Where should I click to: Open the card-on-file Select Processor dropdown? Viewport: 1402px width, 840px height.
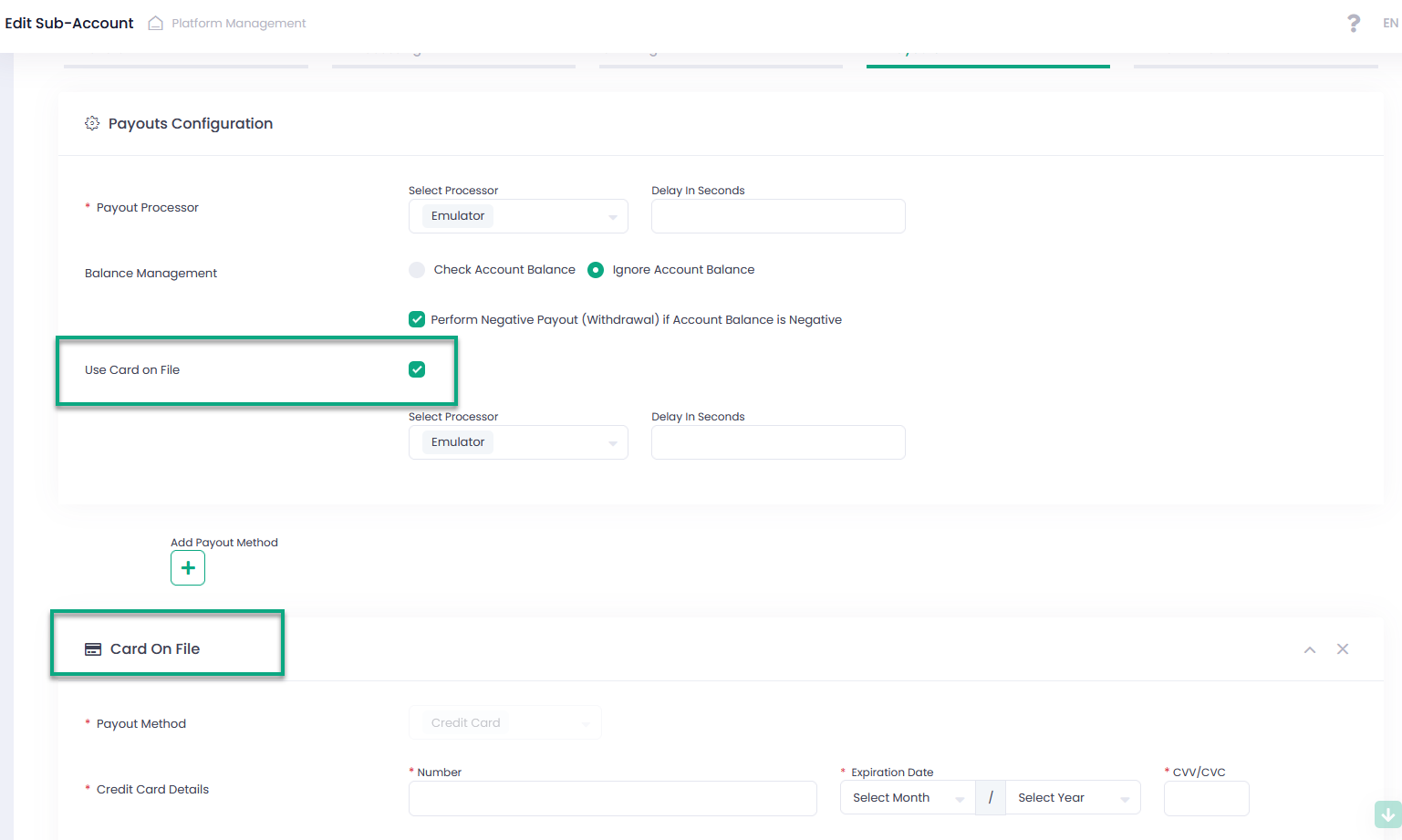click(x=518, y=442)
